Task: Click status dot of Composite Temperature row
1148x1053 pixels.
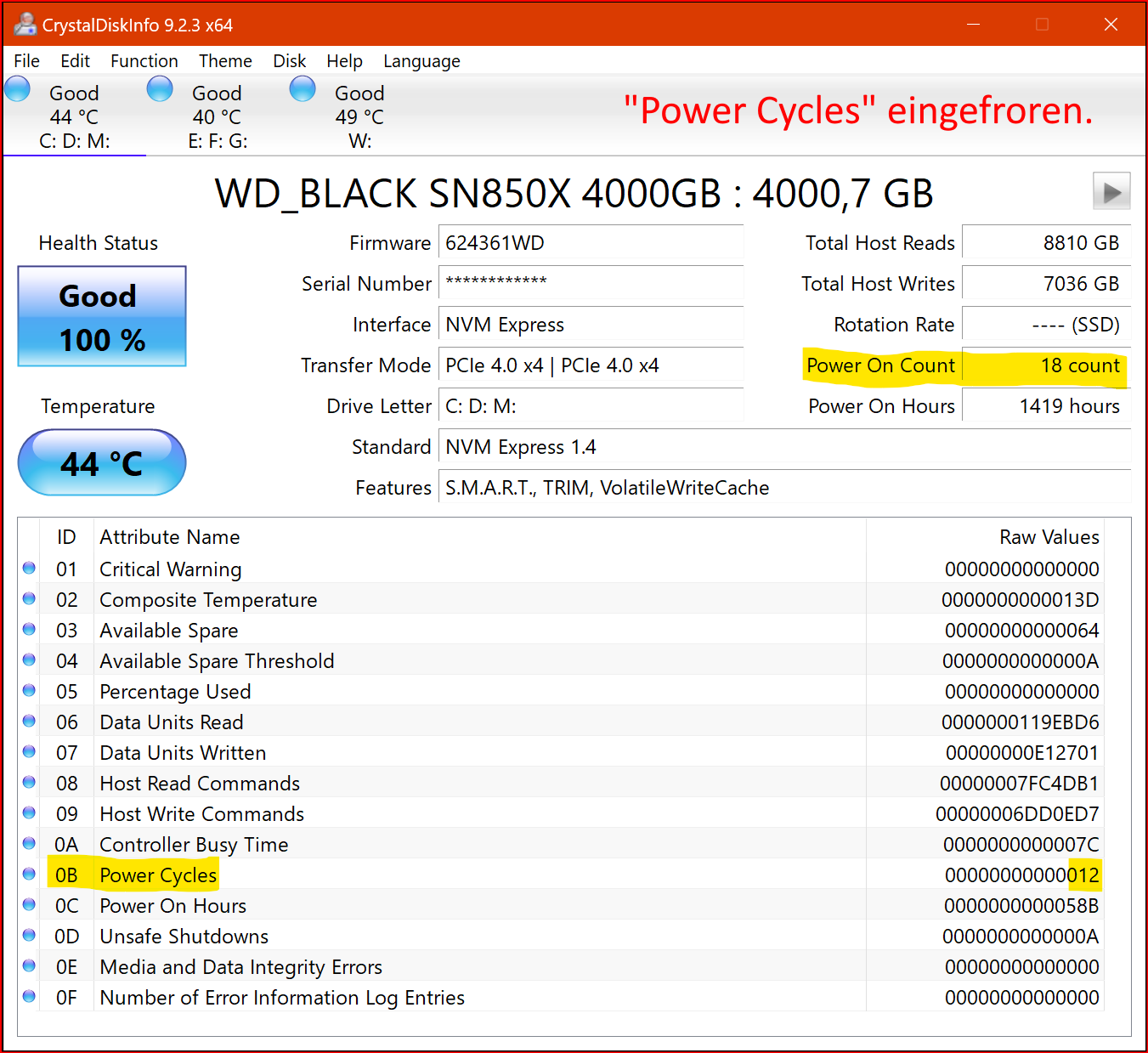Action: [x=29, y=598]
